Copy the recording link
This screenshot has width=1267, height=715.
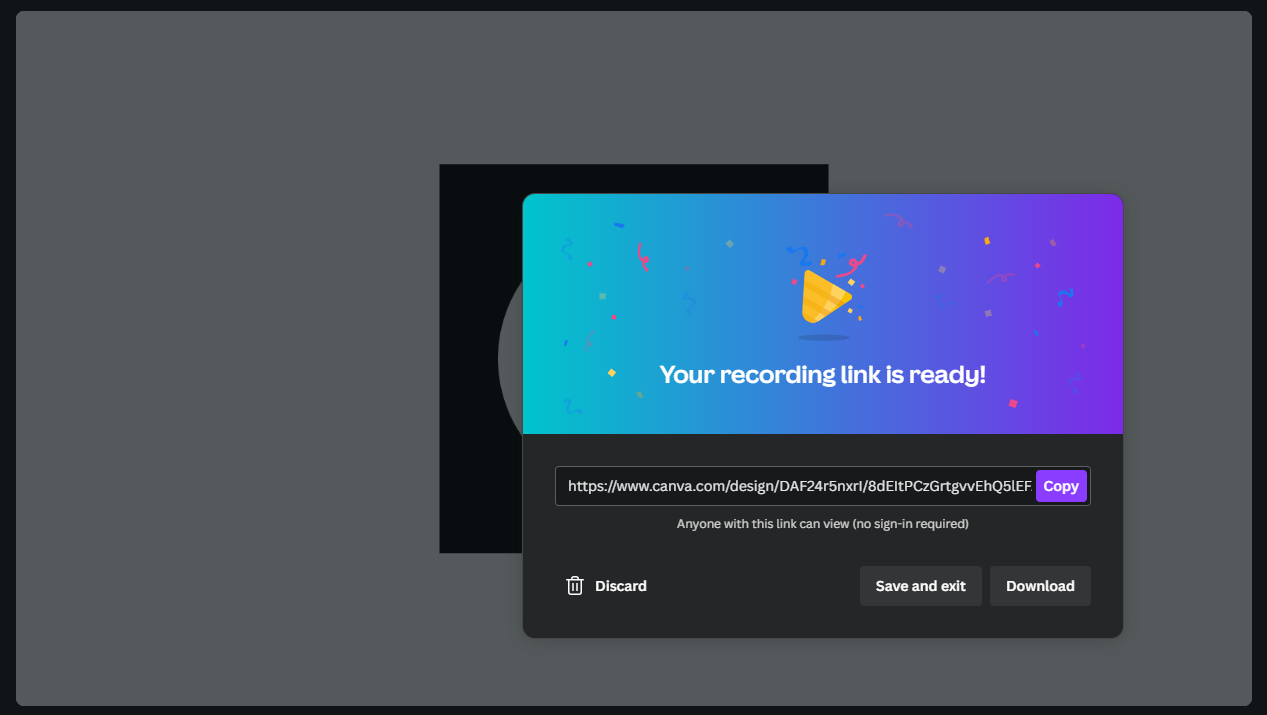(1061, 486)
